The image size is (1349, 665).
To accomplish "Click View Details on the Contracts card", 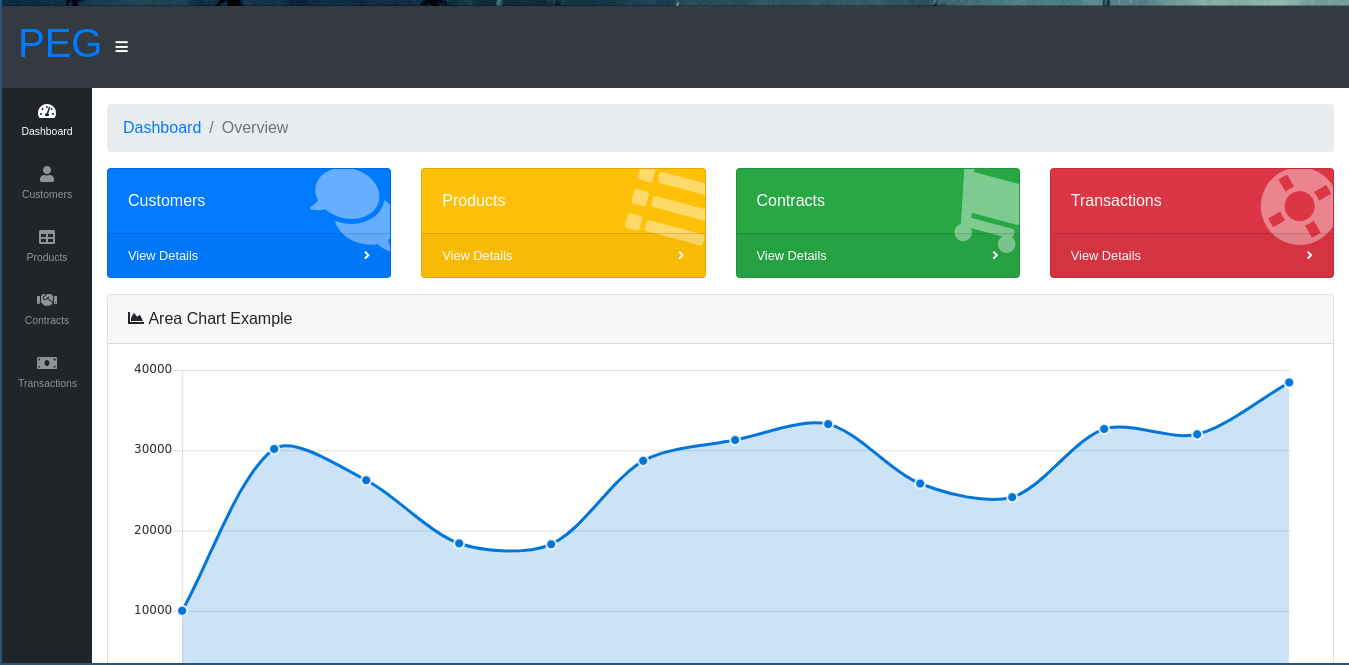I will [791, 255].
